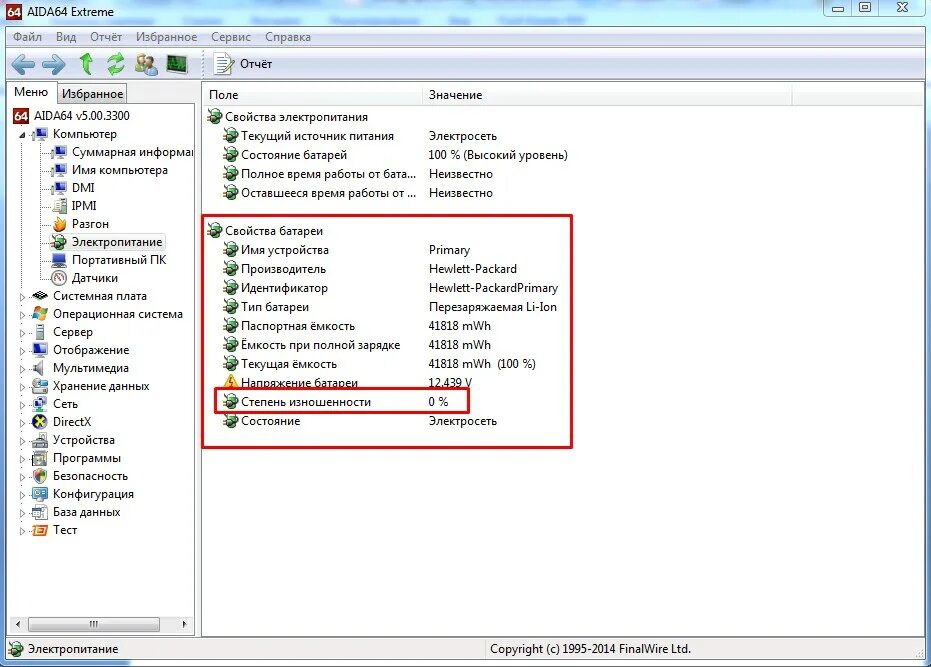The height and width of the screenshot is (667, 931).
Task: Click the tree scrollbar's right arrow
Action: click(185, 624)
